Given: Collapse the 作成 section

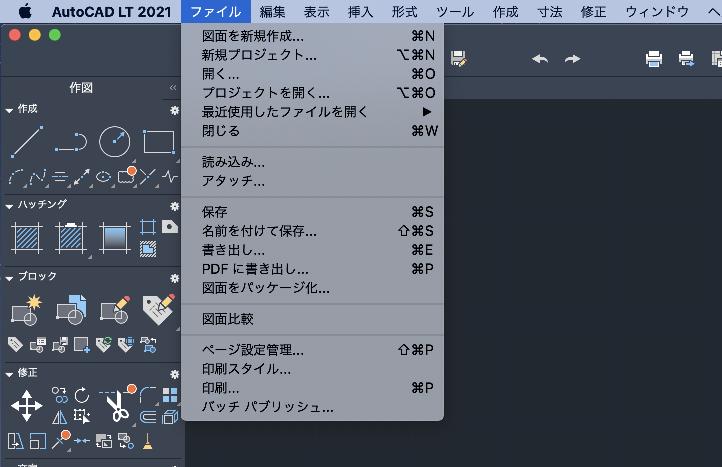Looking at the screenshot, I should [9, 111].
